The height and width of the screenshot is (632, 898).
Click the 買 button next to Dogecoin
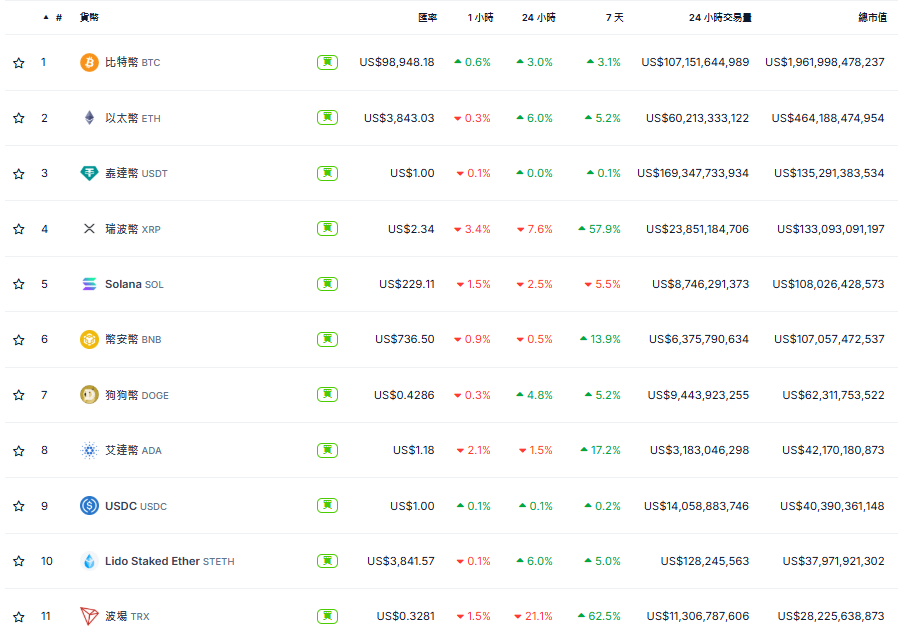327,395
